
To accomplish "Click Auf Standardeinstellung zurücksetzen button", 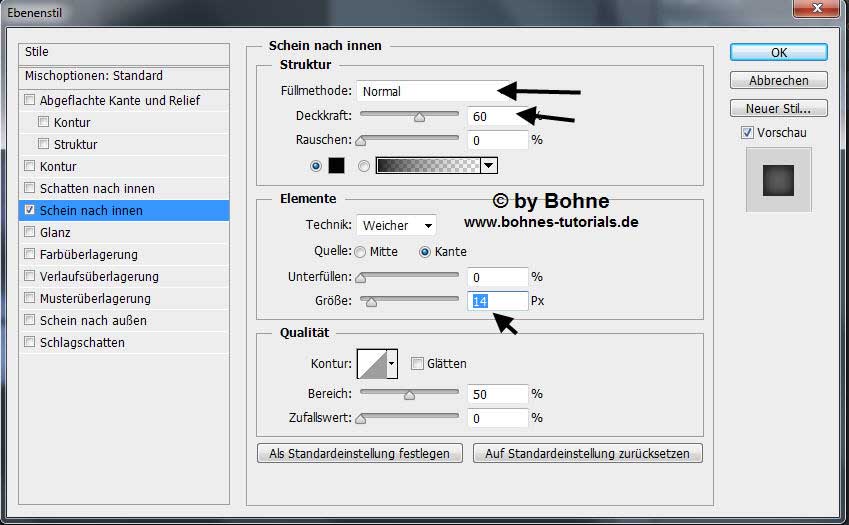I will [x=587, y=454].
